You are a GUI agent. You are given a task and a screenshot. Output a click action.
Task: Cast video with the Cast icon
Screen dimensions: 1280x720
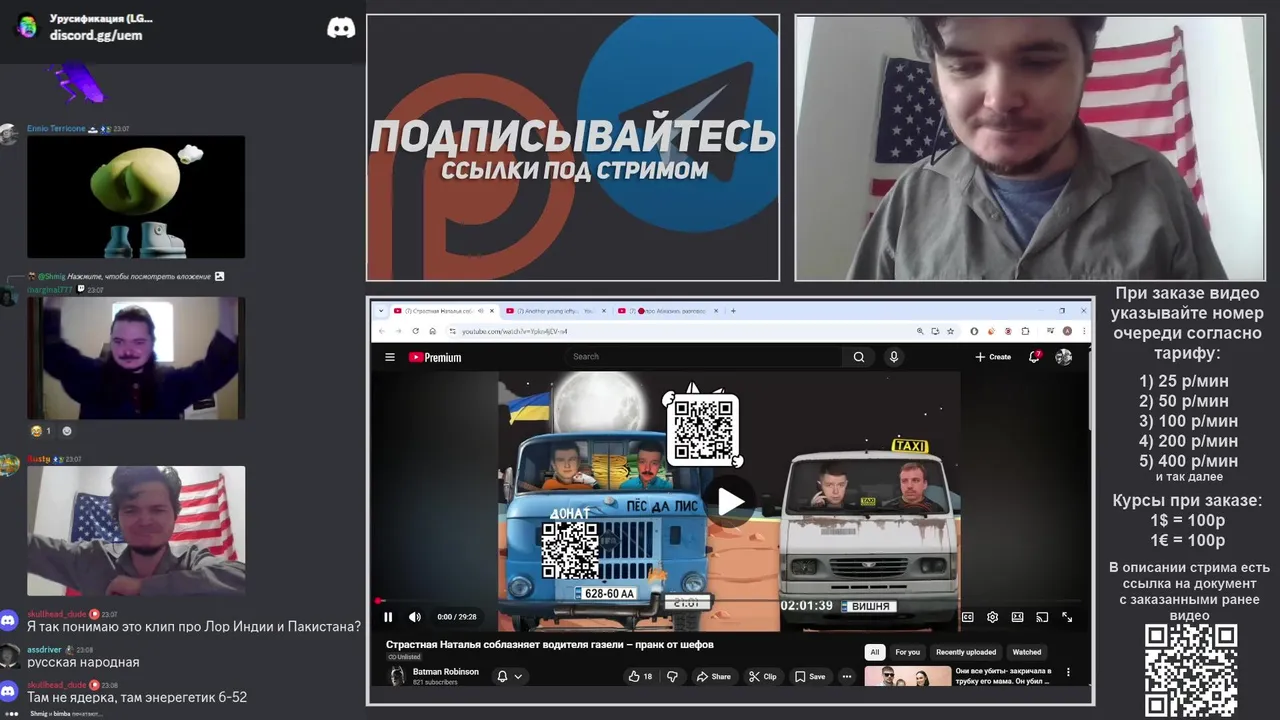pyautogui.click(x=1042, y=617)
